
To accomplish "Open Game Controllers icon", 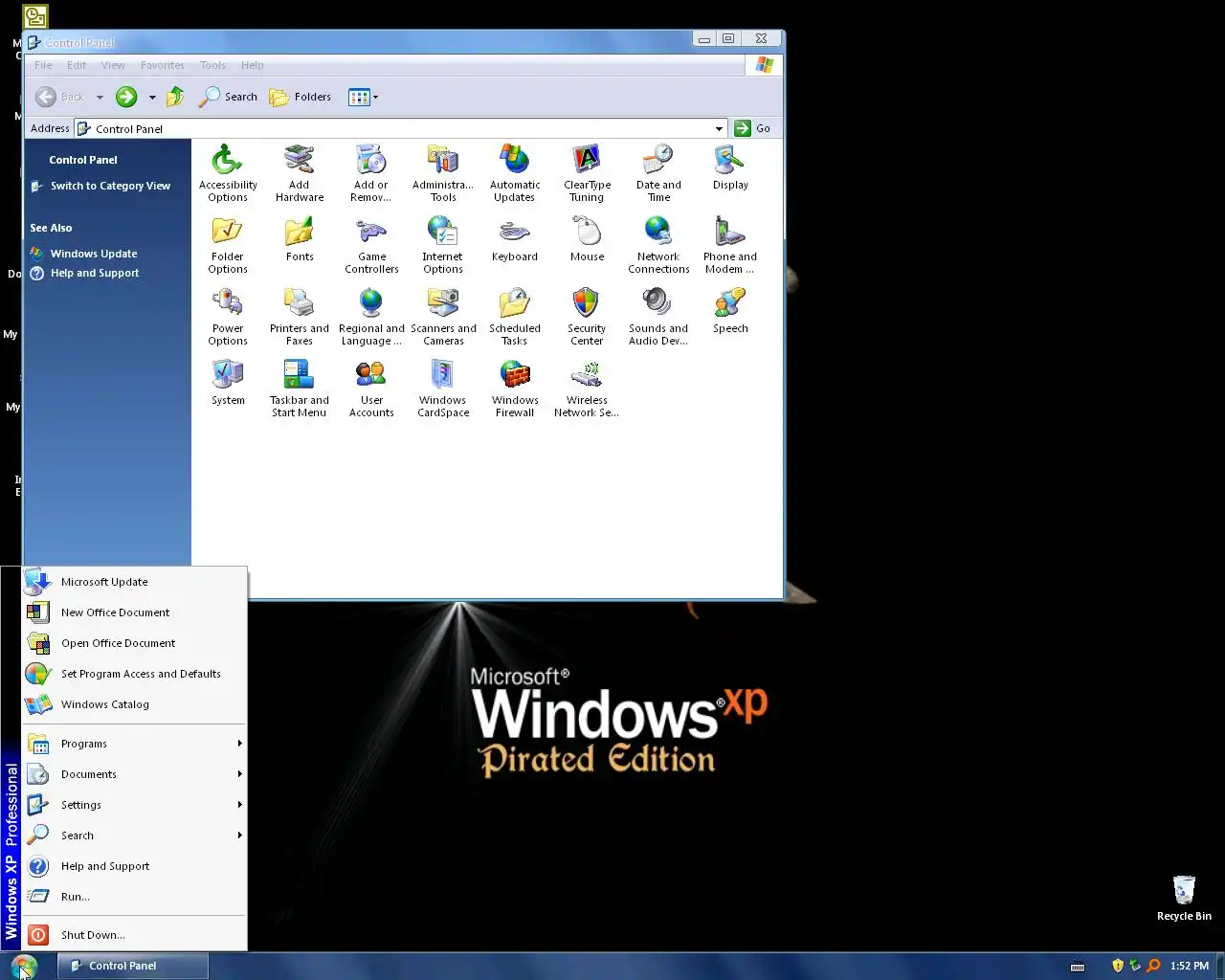I will click(371, 245).
